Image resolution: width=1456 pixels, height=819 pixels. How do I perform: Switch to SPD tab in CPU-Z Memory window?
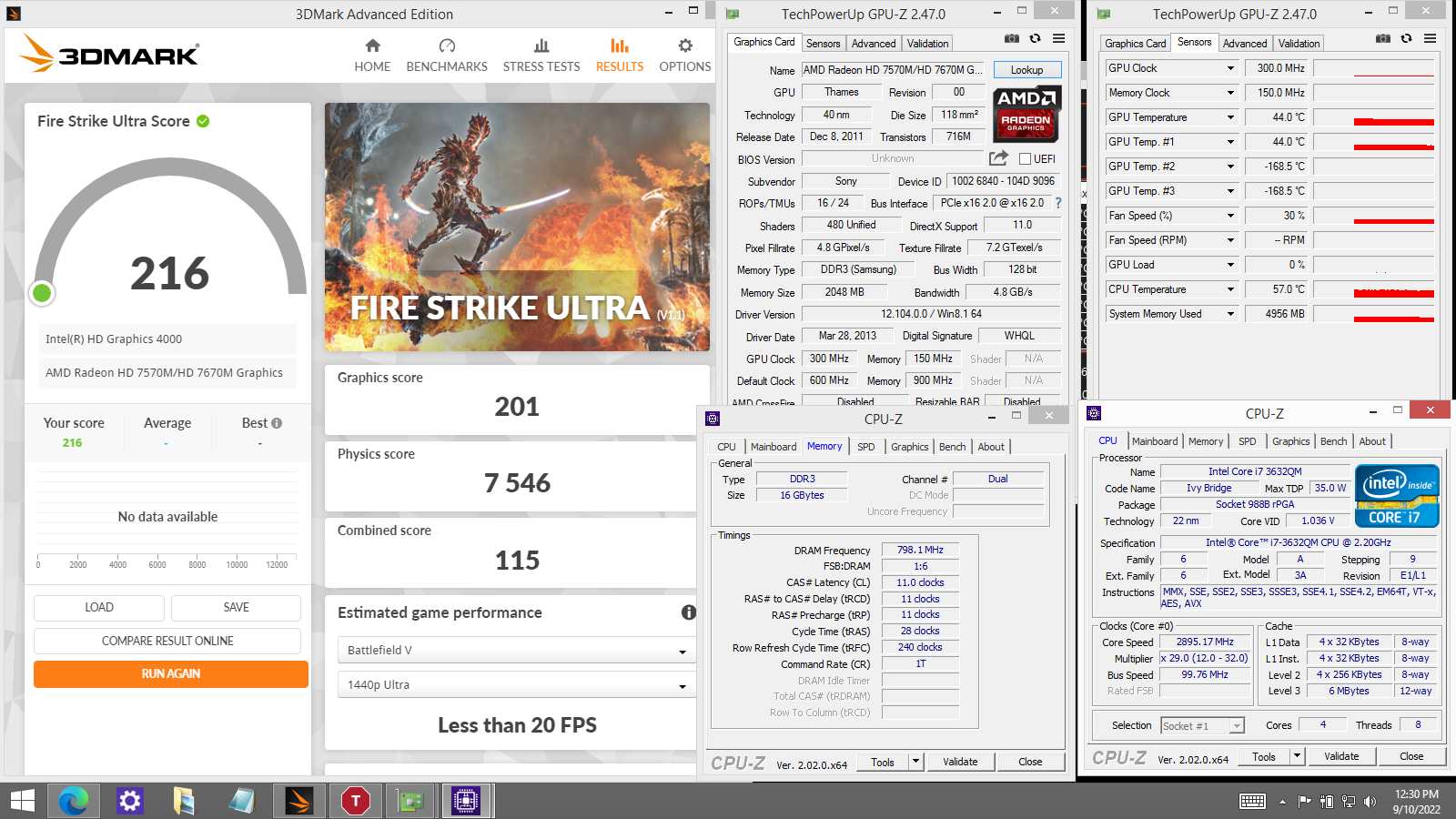point(866,447)
